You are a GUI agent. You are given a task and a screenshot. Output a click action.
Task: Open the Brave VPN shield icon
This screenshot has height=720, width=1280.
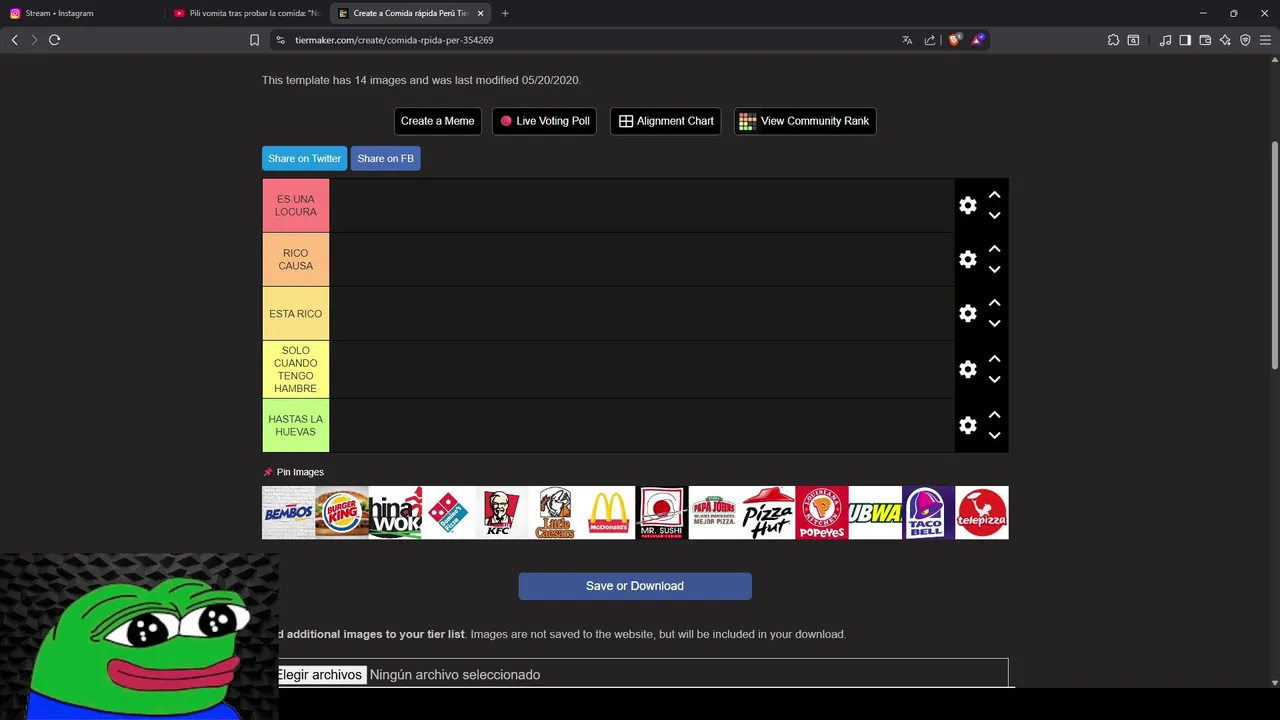tap(1245, 40)
